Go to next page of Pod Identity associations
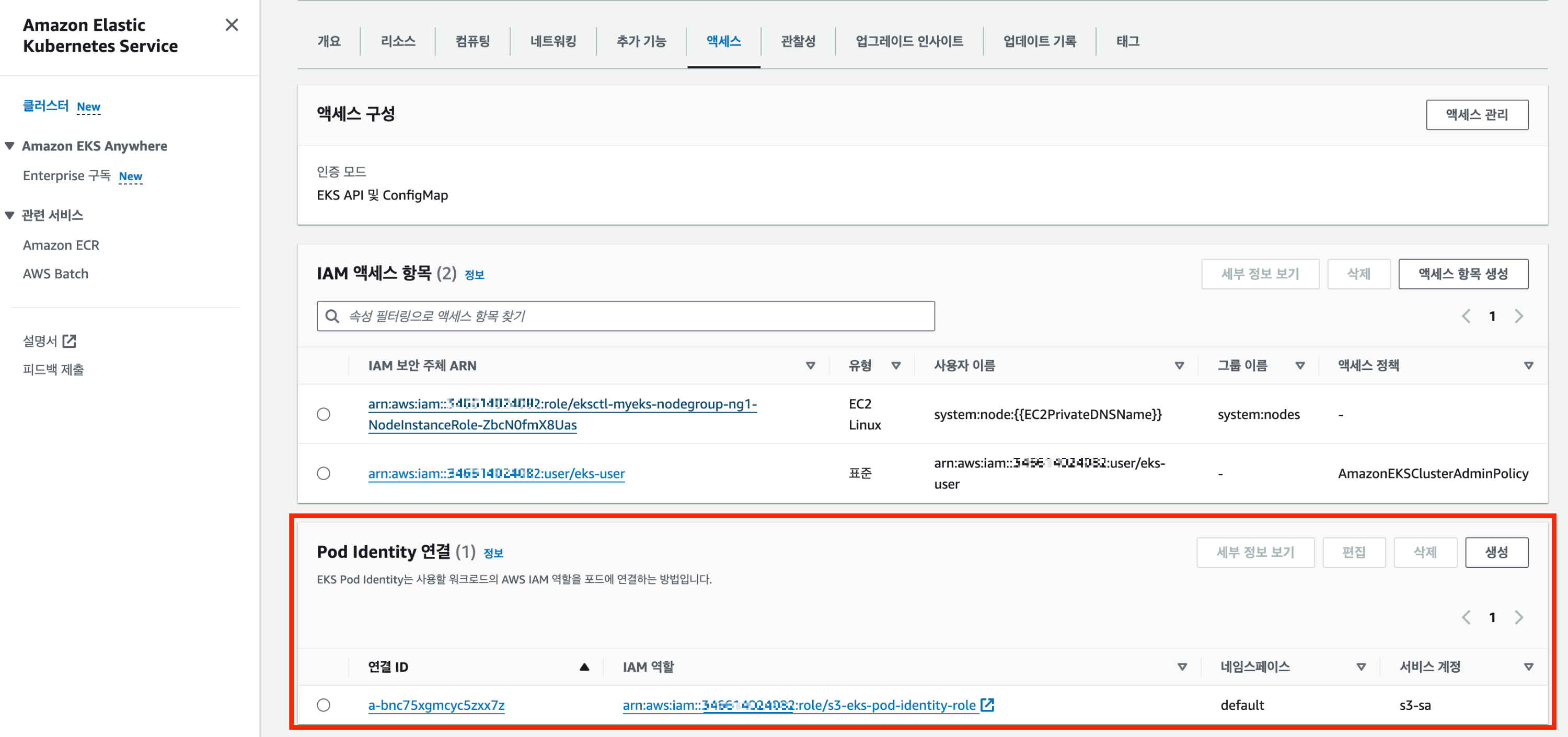 tap(1519, 617)
